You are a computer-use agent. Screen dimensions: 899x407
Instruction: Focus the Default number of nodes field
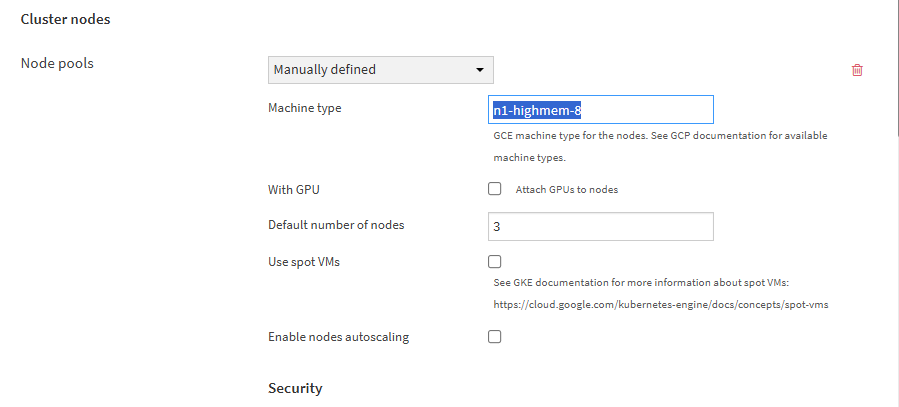pos(600,227)
